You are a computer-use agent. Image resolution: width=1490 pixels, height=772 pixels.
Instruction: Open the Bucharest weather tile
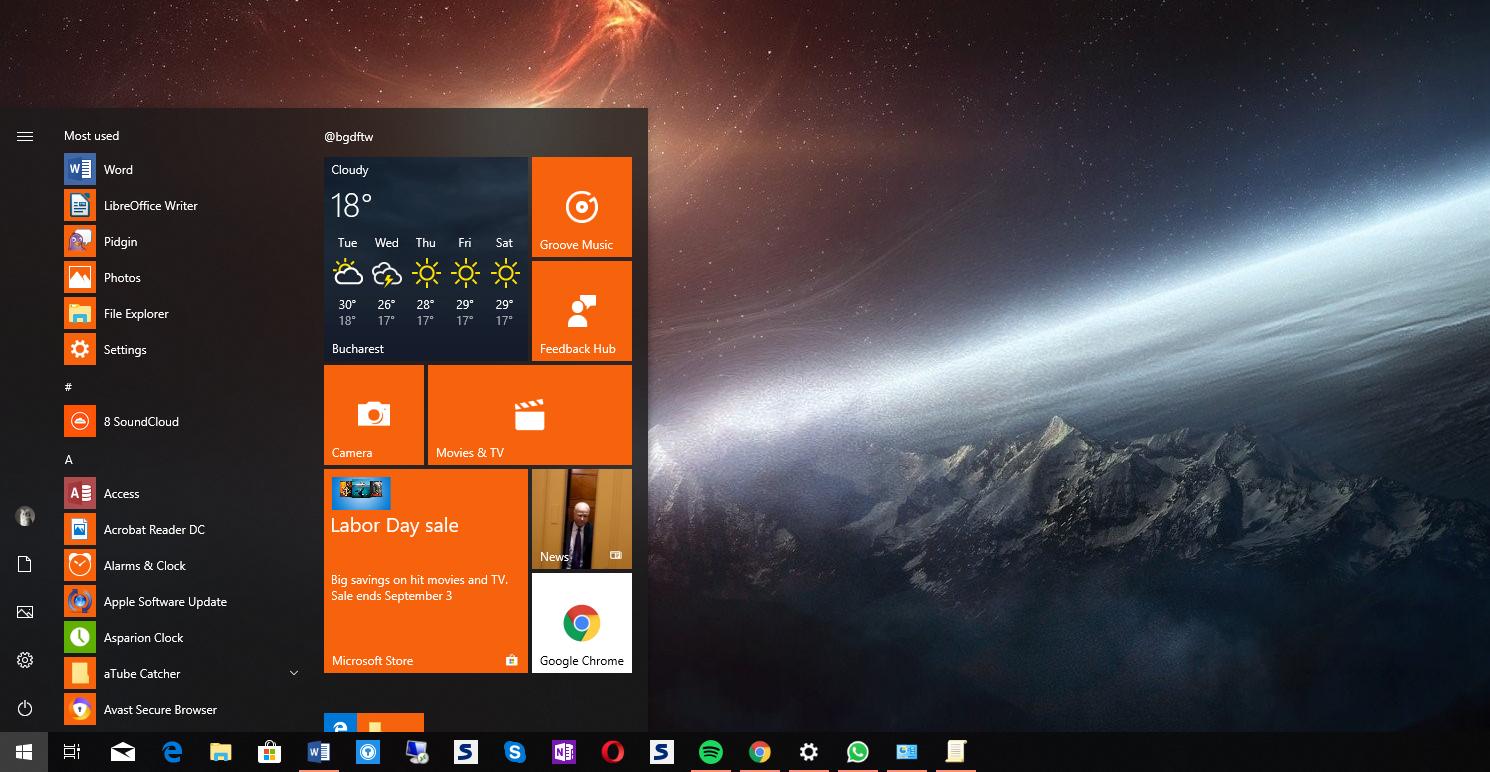[425, 259]
